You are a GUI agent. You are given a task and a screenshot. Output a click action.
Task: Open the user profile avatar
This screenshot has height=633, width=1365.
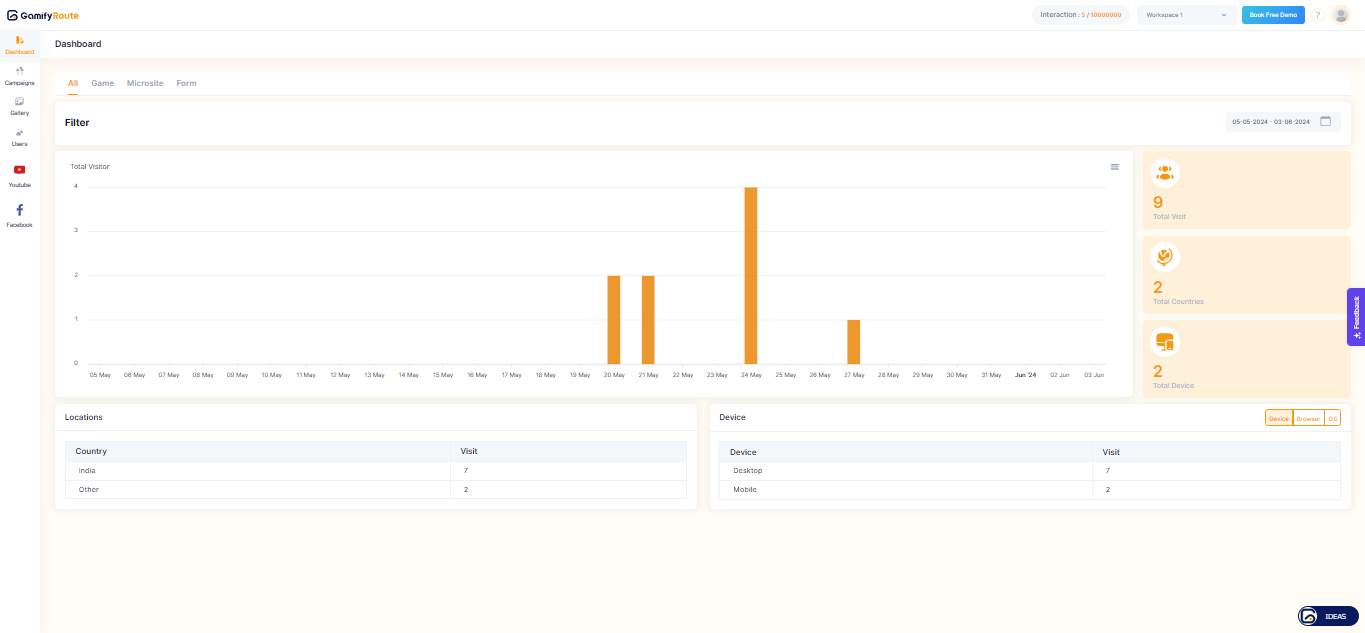pos(1340,15)
